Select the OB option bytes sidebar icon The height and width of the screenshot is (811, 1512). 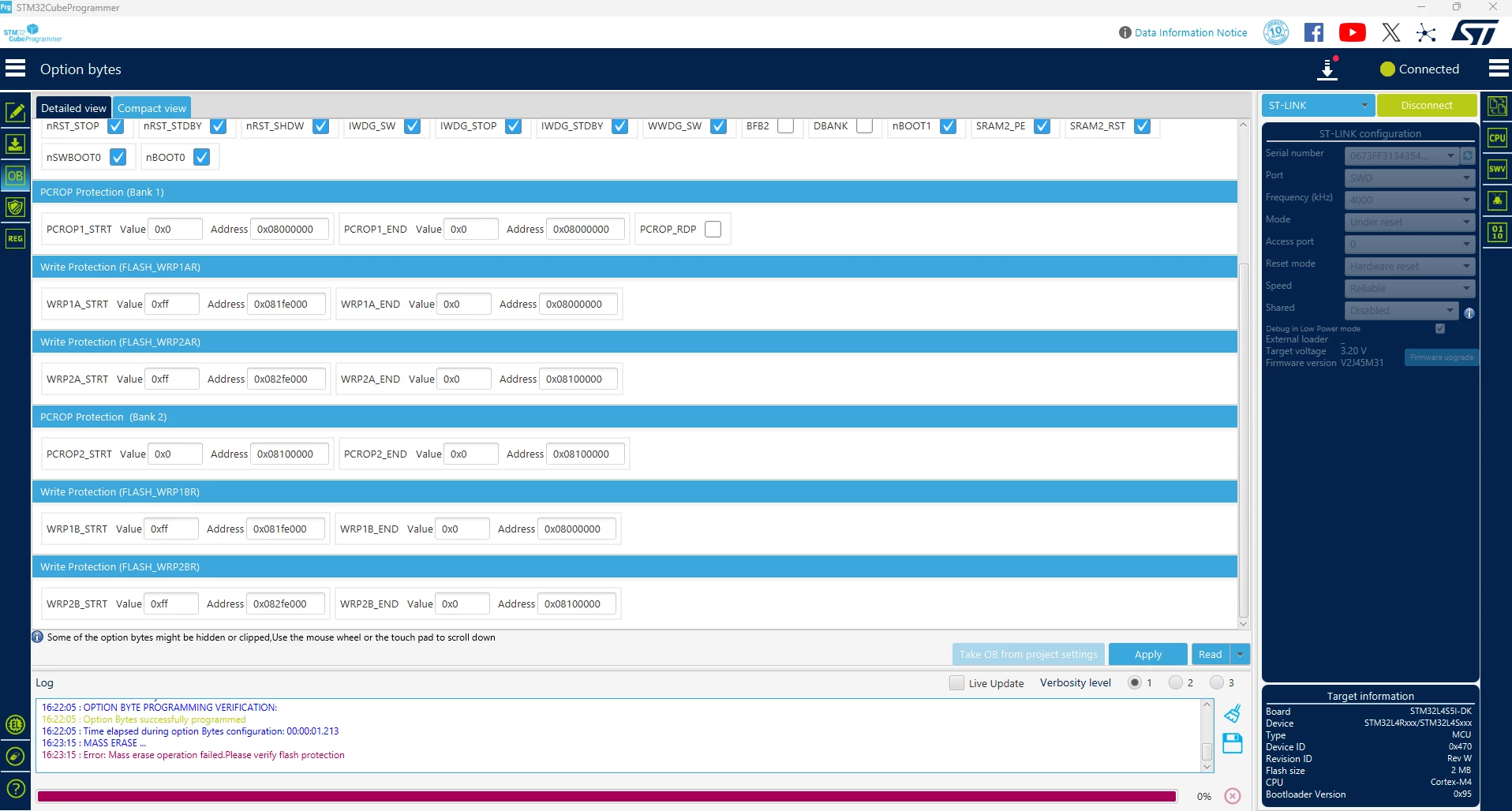click(x=15, y=176)
